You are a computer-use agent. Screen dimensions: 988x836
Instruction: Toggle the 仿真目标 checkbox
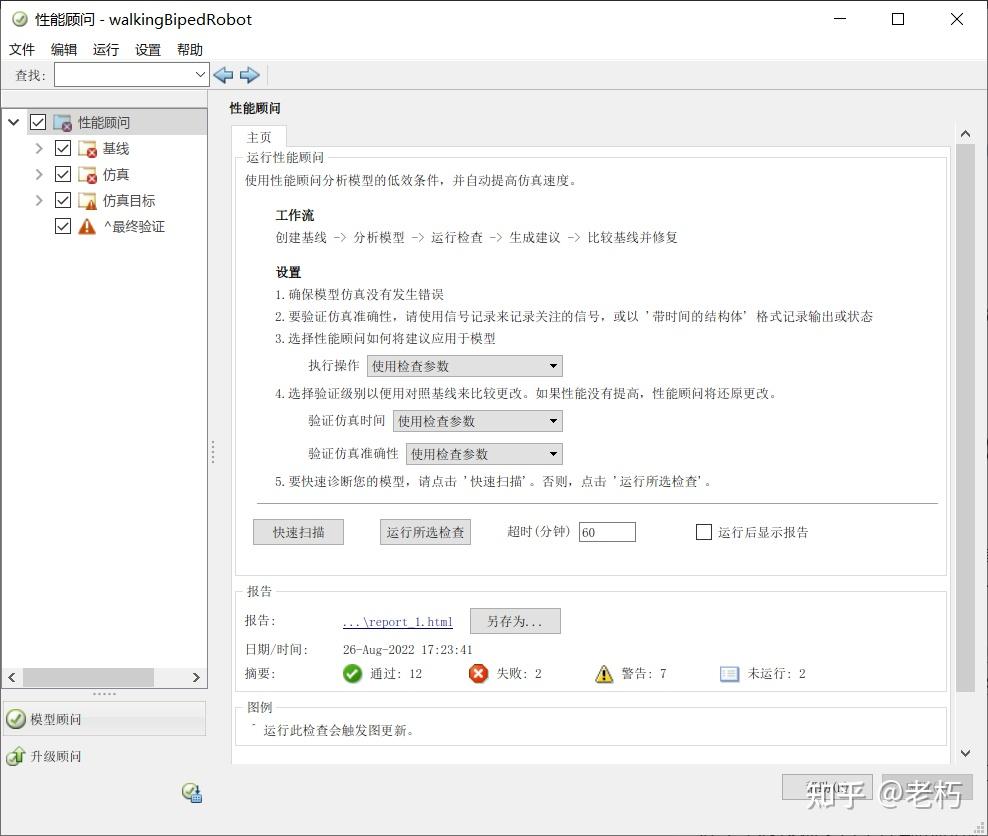(x=63, y=200)
